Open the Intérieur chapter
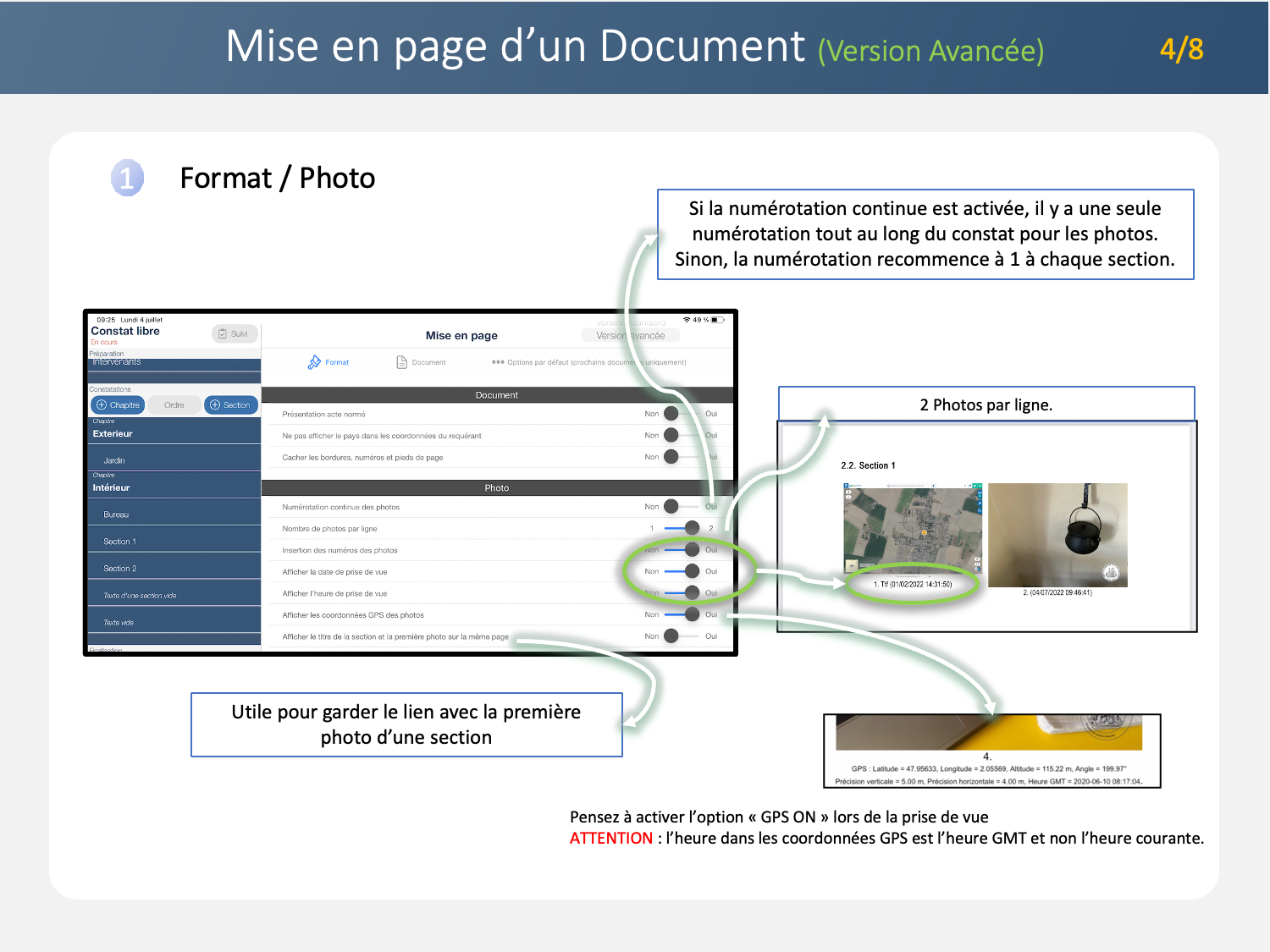This screenshot has height=952, width=1270. click(x=174, y=487)
